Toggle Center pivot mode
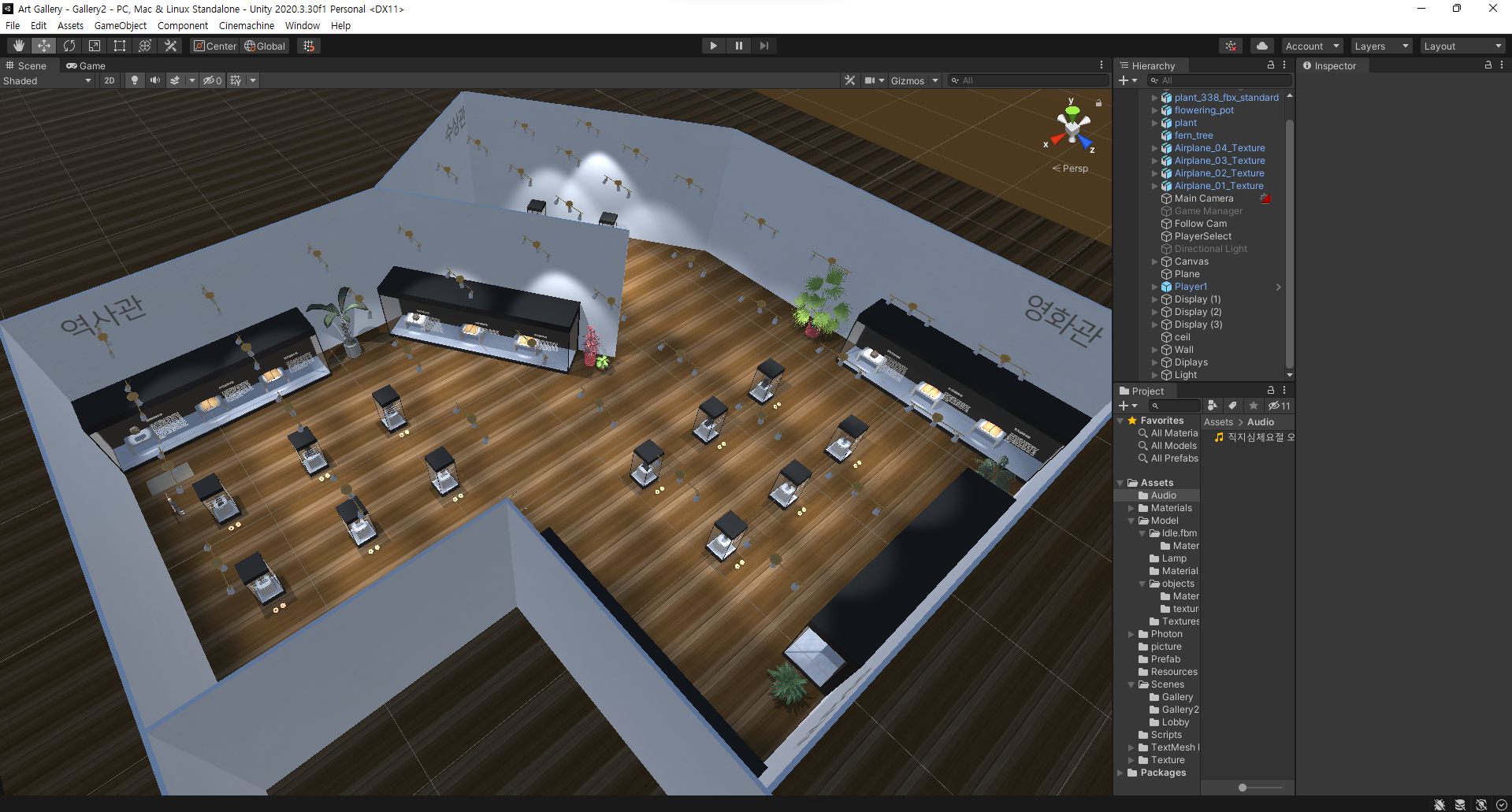1512x812 pixels. [214, 46]
